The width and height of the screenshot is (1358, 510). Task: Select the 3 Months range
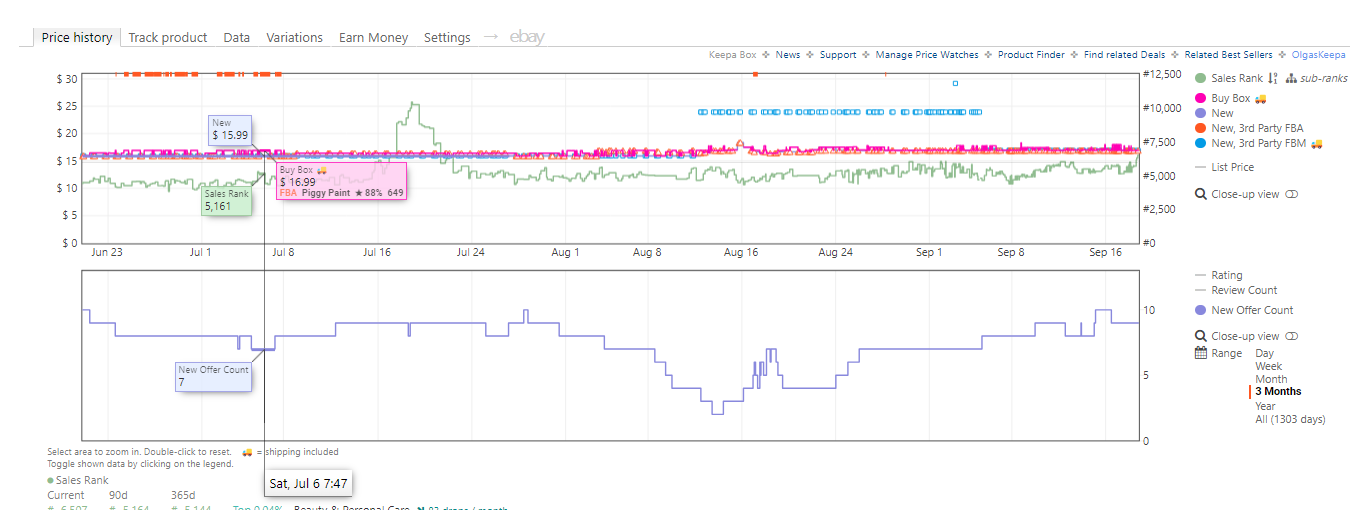1278,392
